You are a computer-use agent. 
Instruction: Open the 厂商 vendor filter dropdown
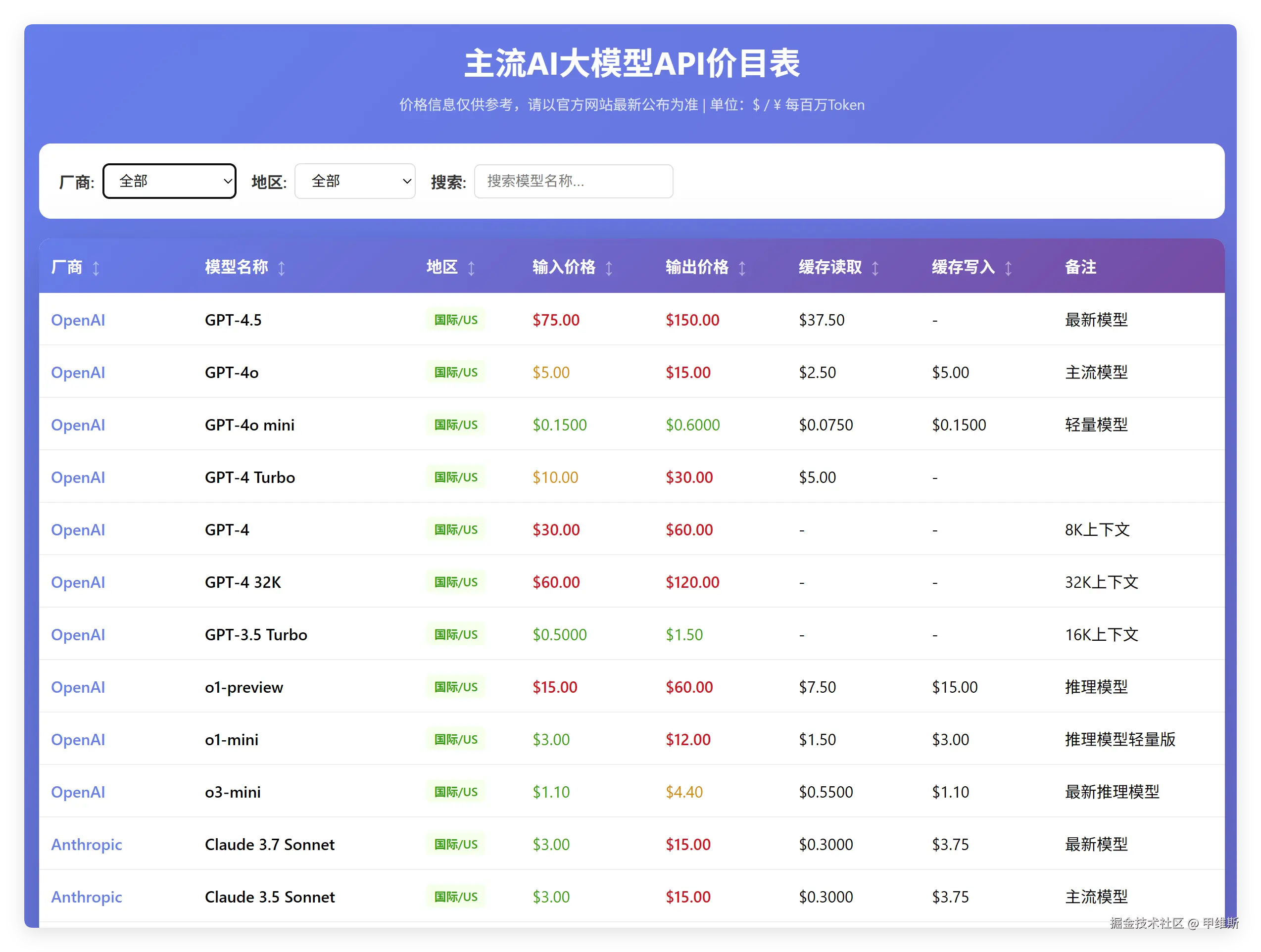pyautogui.click(x=169, y=181)
